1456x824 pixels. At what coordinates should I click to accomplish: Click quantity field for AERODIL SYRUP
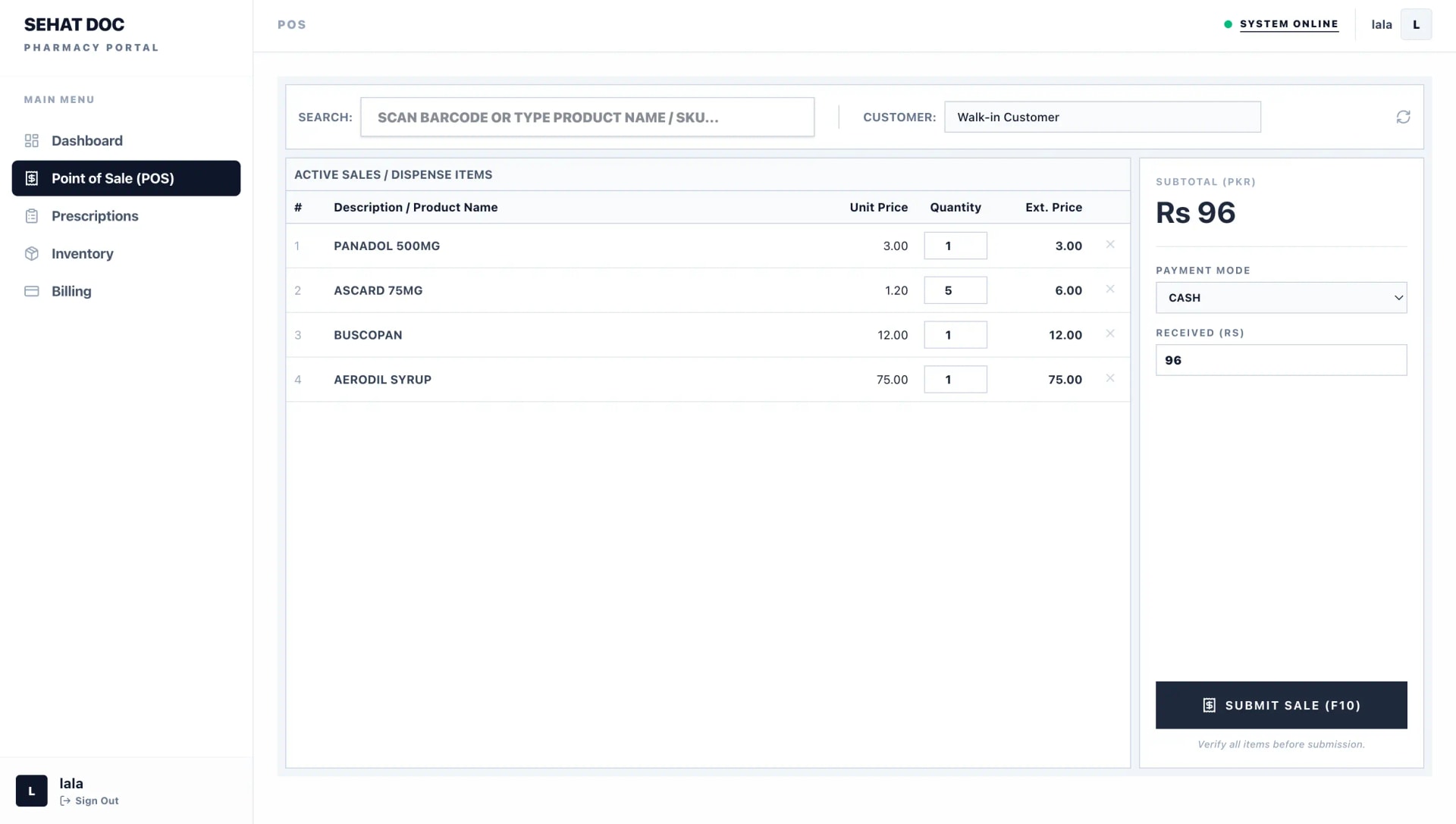point(955,380)
